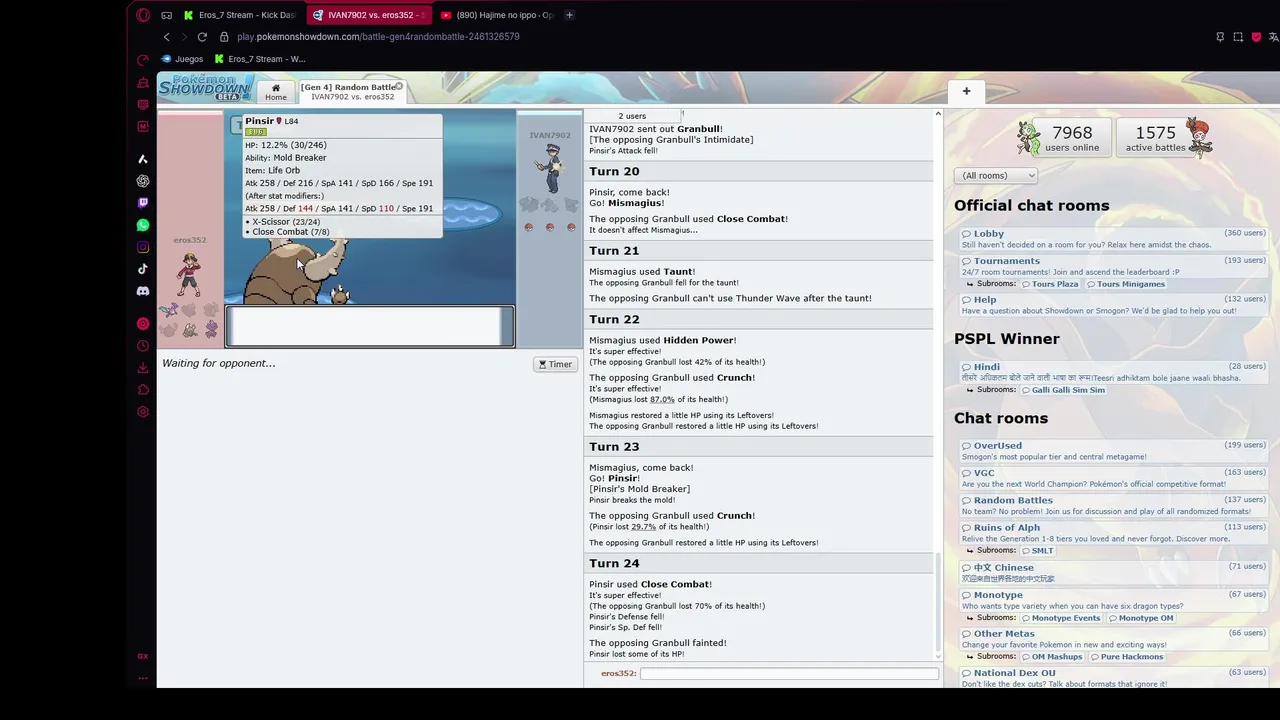The image size is (1280, 720).
Task: Click the browser address bar URL
Action: (378, 37)
